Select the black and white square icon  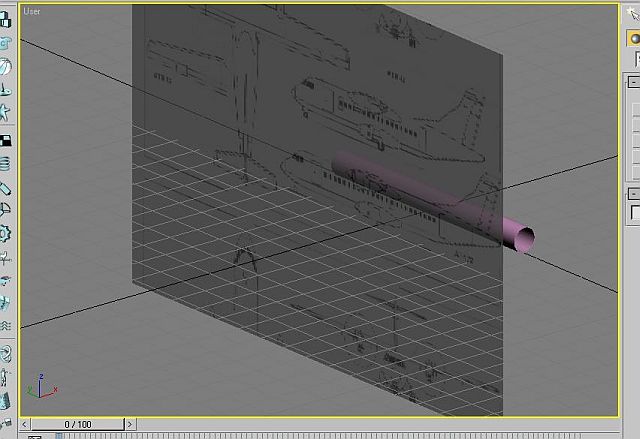[6, 139]
